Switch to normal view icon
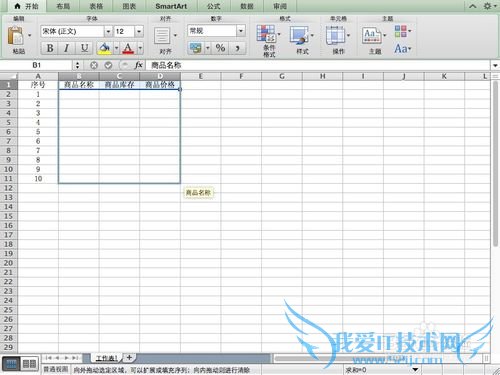Image resolution: width=500 pixels, height=375 pixels. point(11,364)
